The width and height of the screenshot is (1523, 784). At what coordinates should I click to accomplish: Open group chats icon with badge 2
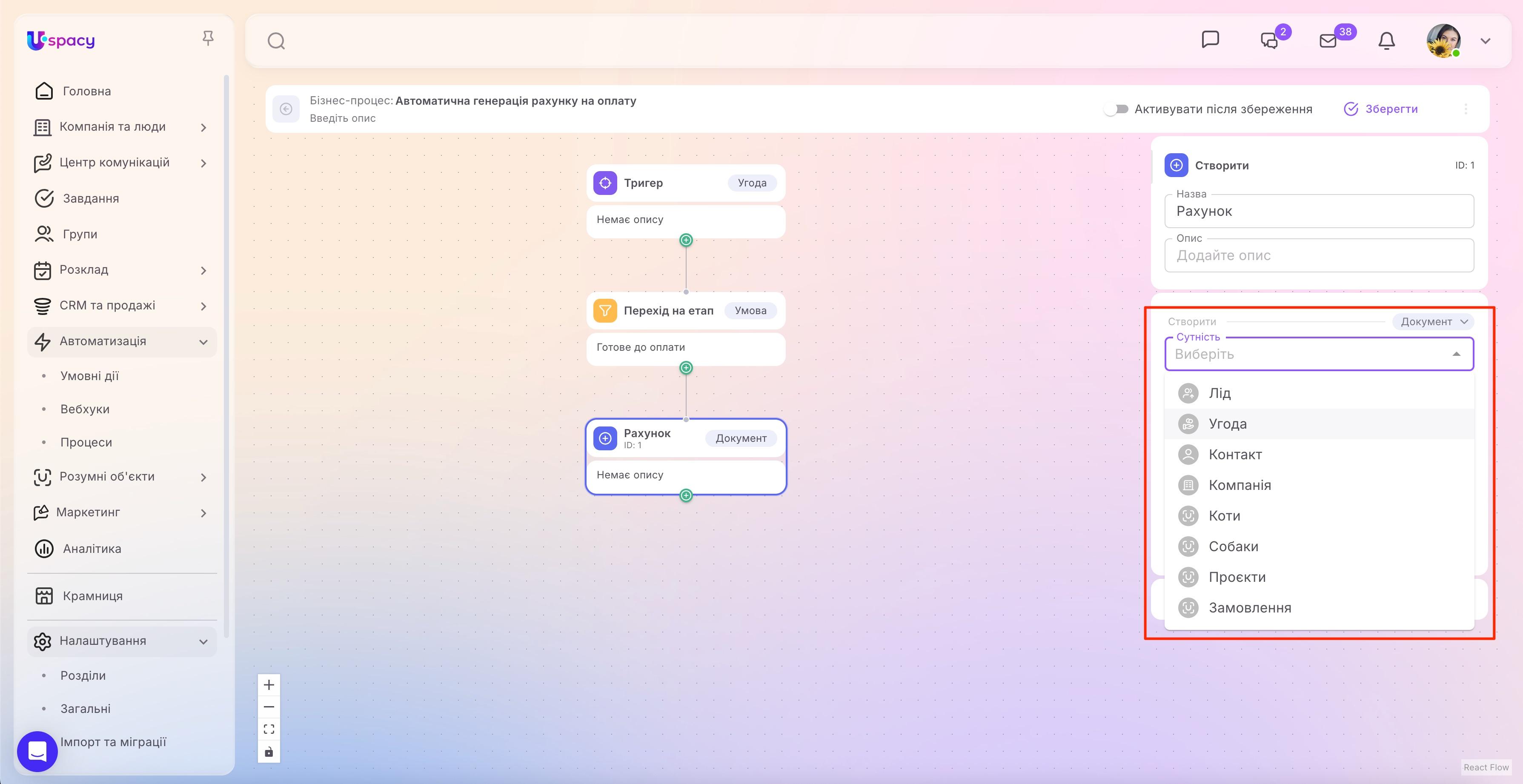[1269, 40]
